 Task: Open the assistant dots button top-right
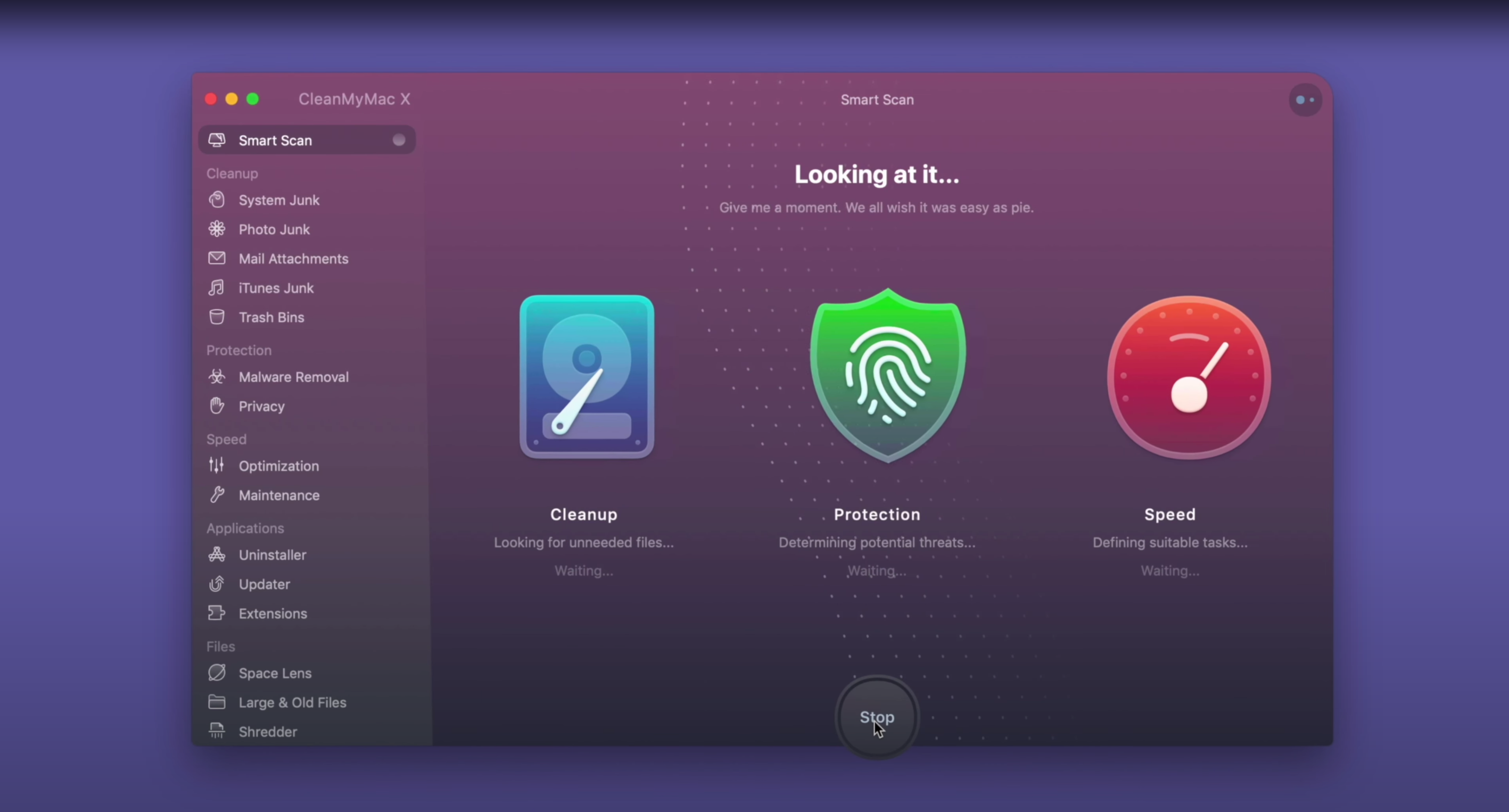1305,100
